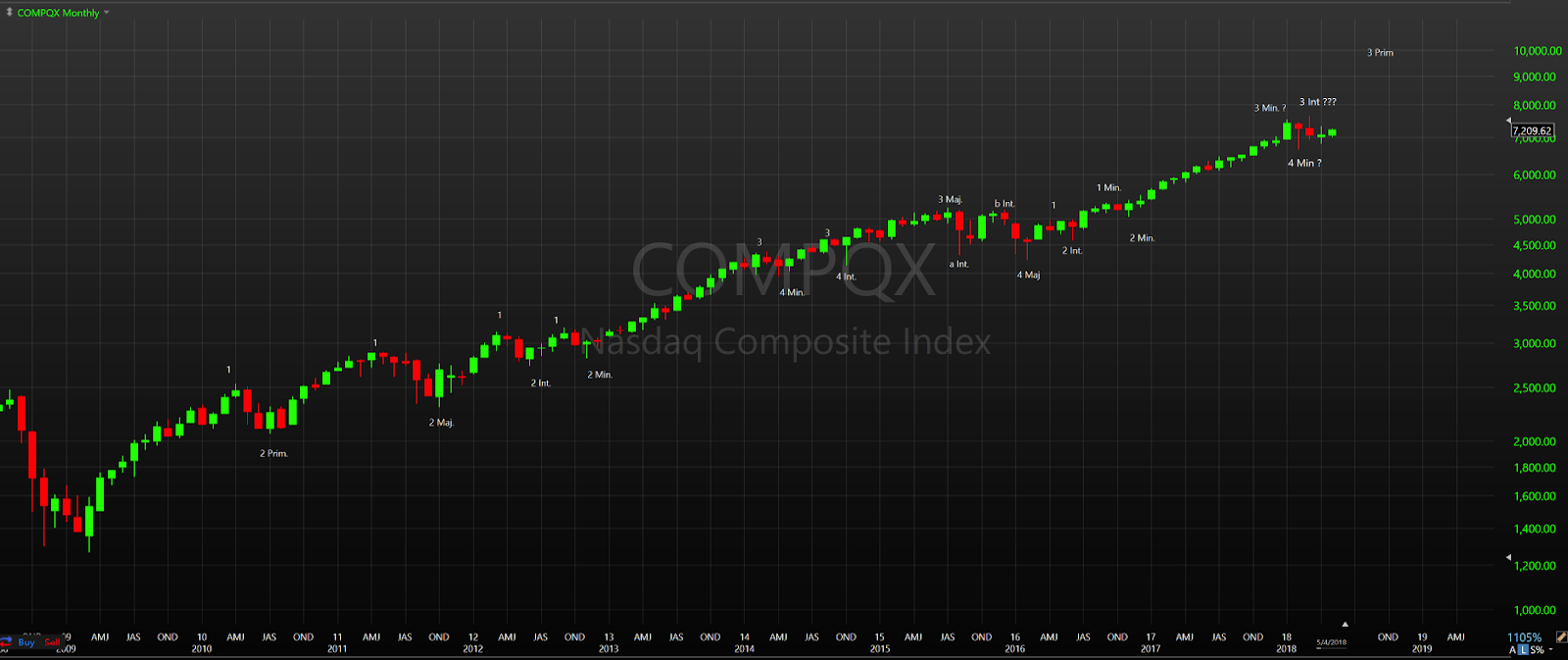The width and height of the screenshot is (1568, 660).
Task: Click the 1,400.00 price axis label
Action: click(1535, 529)
